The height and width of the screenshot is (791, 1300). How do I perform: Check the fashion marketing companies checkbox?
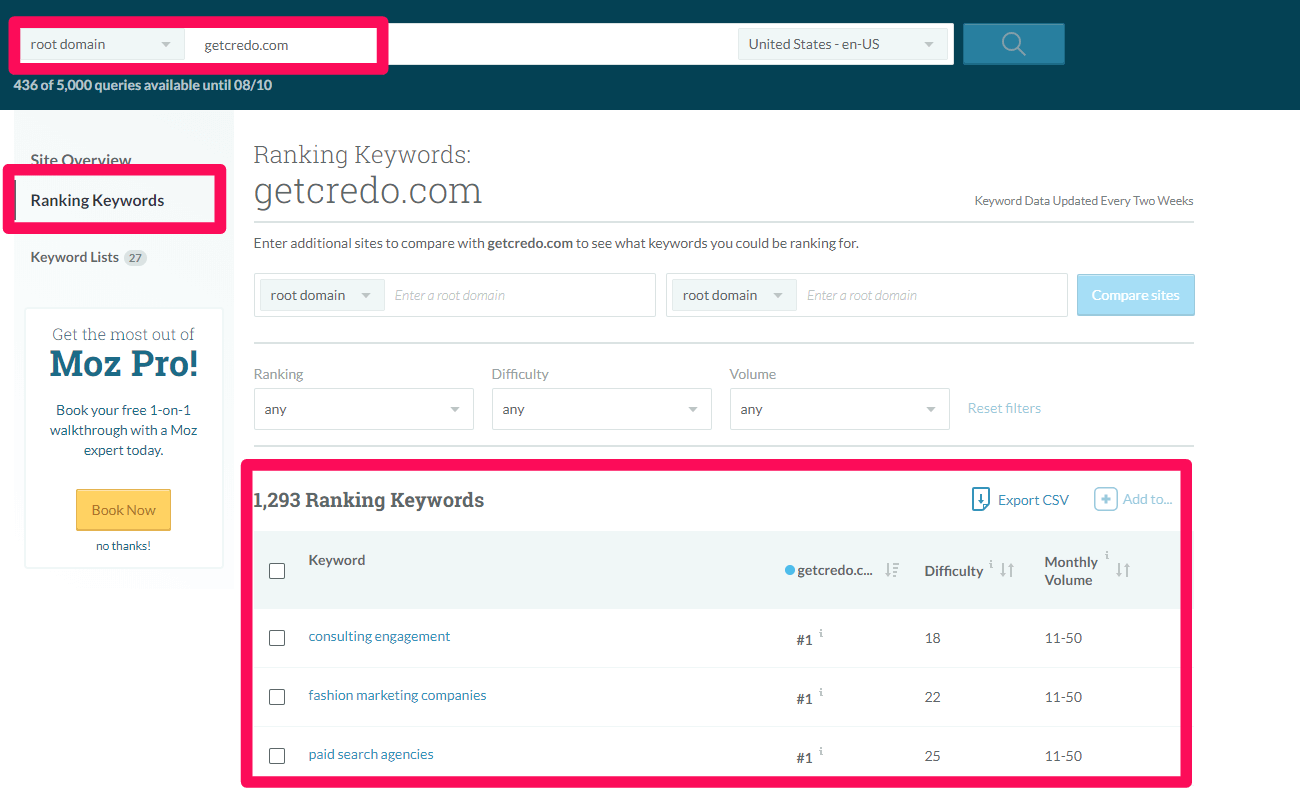point(277,697)
